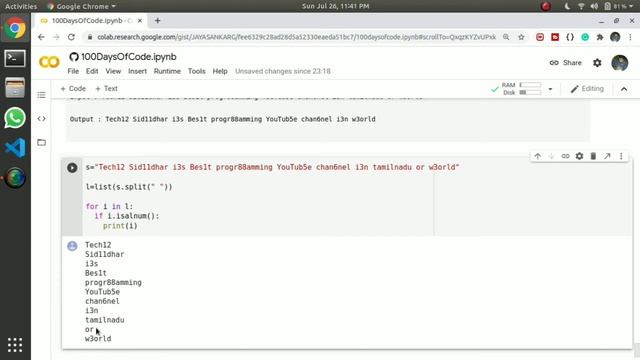Go forward in Chrome history
Viewport: 640px width, 360px height.
click(x=56, y=37)
